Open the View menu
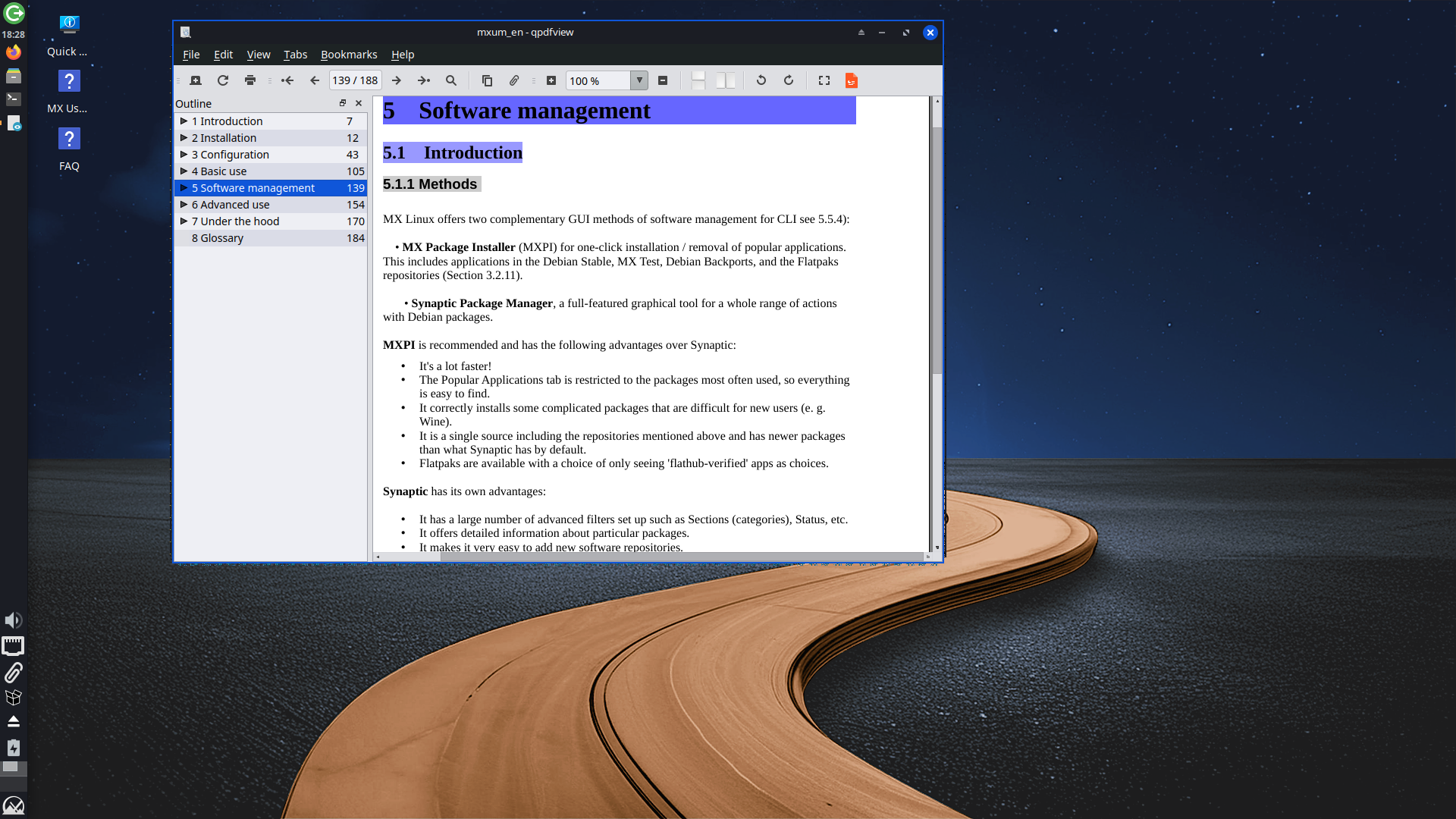1456x819 pixels. click(259, 55)
